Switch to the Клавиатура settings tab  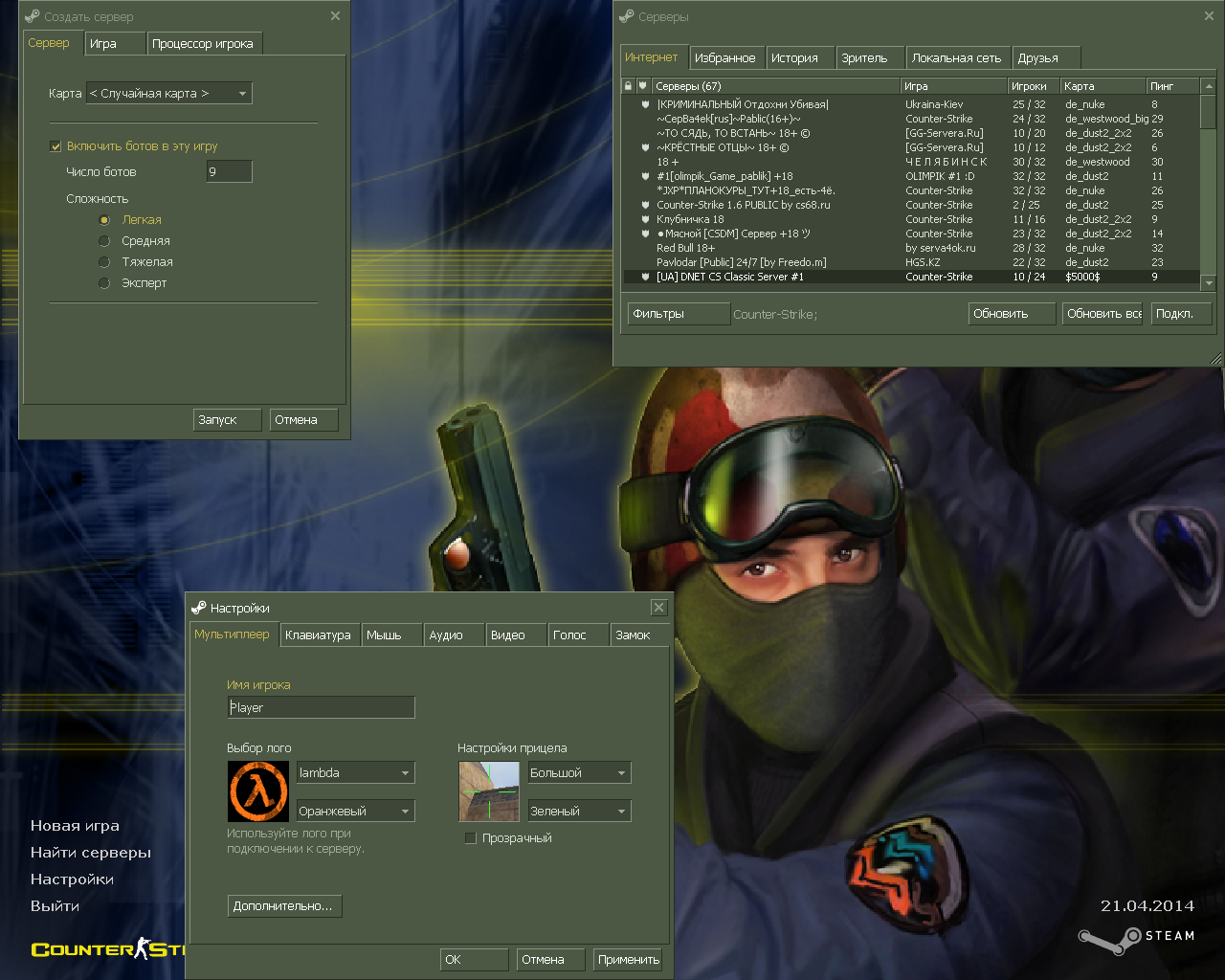click(x=321, y=635)
